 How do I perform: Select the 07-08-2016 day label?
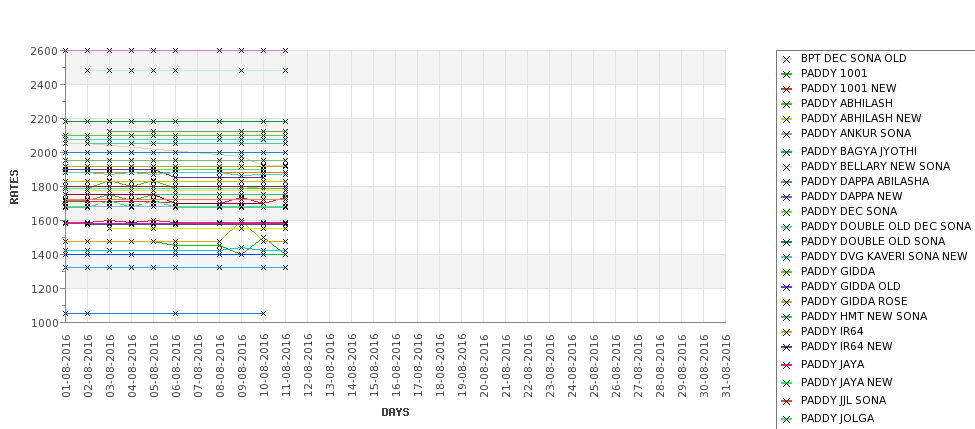(x=198, y=366)
